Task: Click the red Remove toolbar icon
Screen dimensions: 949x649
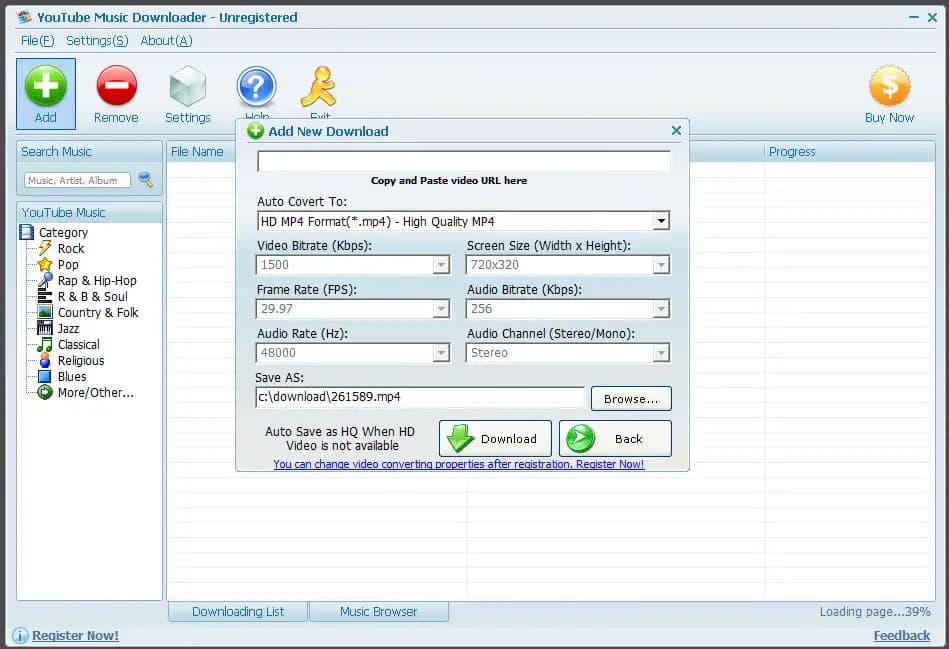Action: tap(116, 87)
